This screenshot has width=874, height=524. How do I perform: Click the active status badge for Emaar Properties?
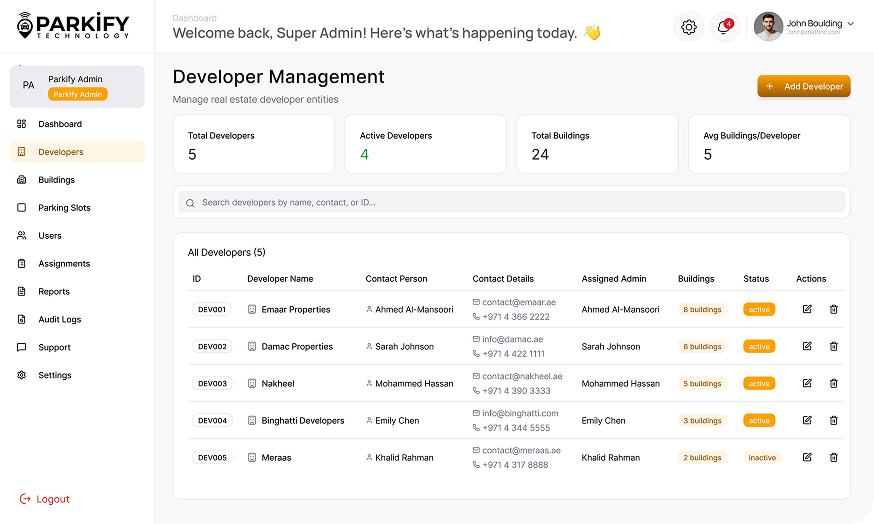(x=759, y=309)
